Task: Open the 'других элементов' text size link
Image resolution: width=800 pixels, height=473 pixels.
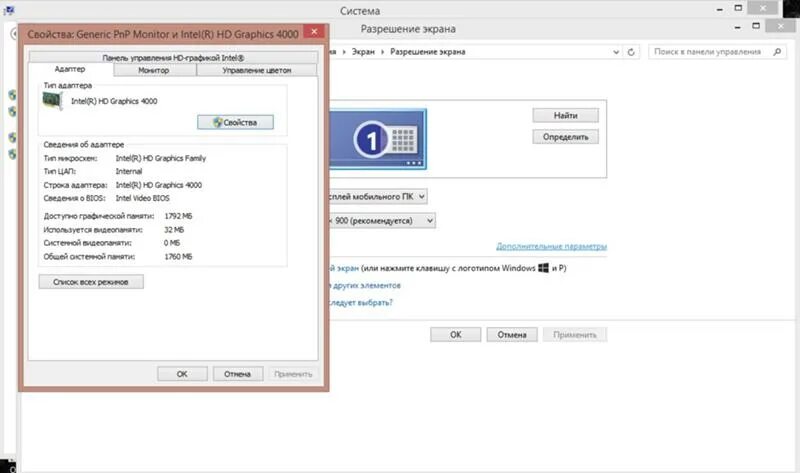Action: [x=367, y=285]
